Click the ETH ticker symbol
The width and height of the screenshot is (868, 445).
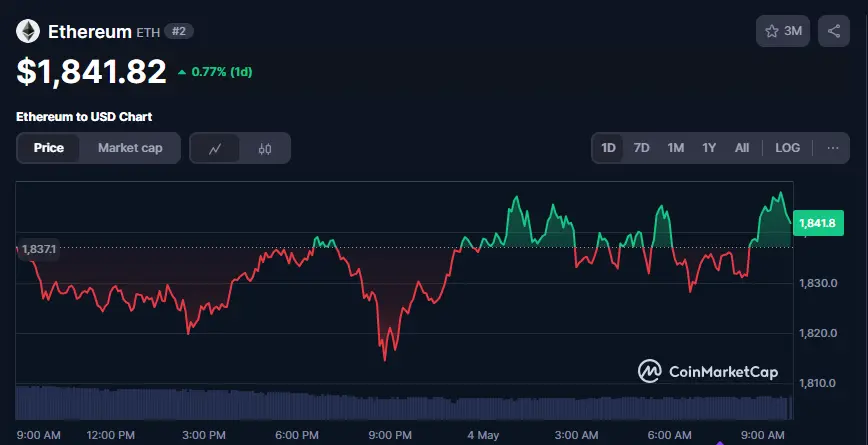148,32
